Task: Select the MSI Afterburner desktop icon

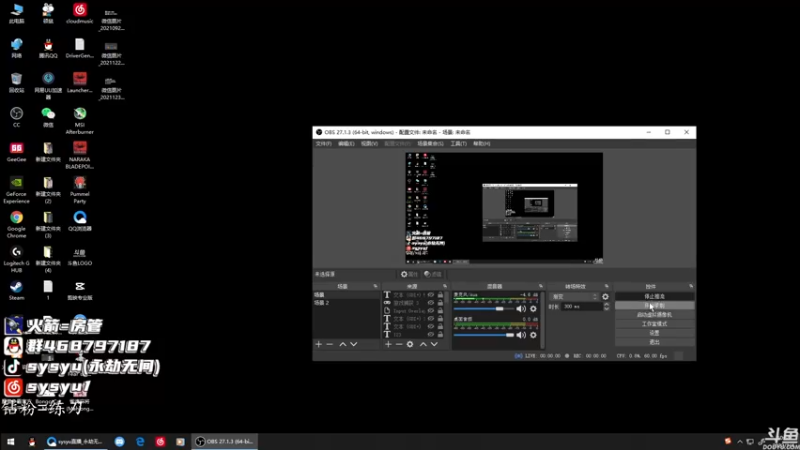Action: 80,120
